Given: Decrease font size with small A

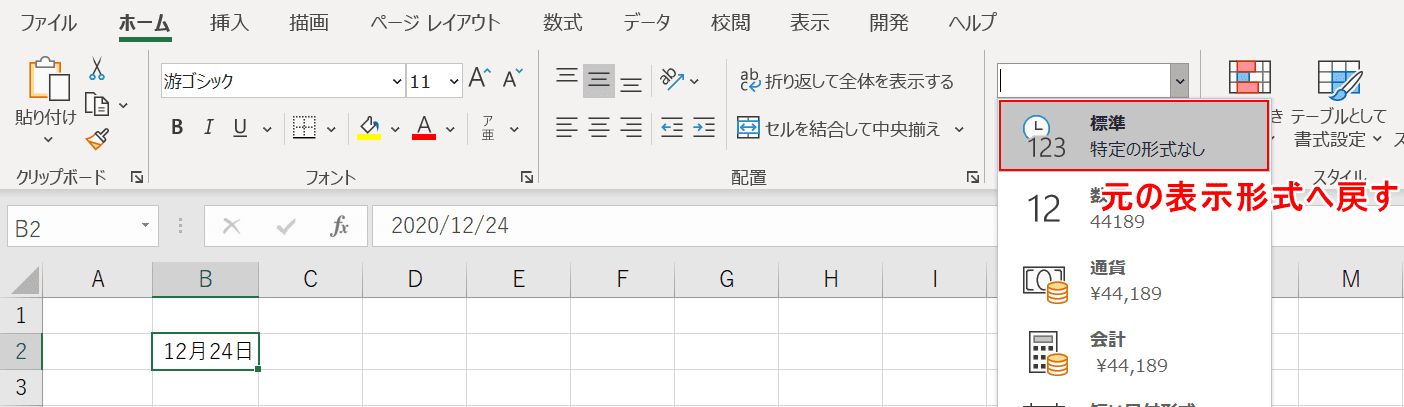Looking at the screenshot, I should 513,80.
